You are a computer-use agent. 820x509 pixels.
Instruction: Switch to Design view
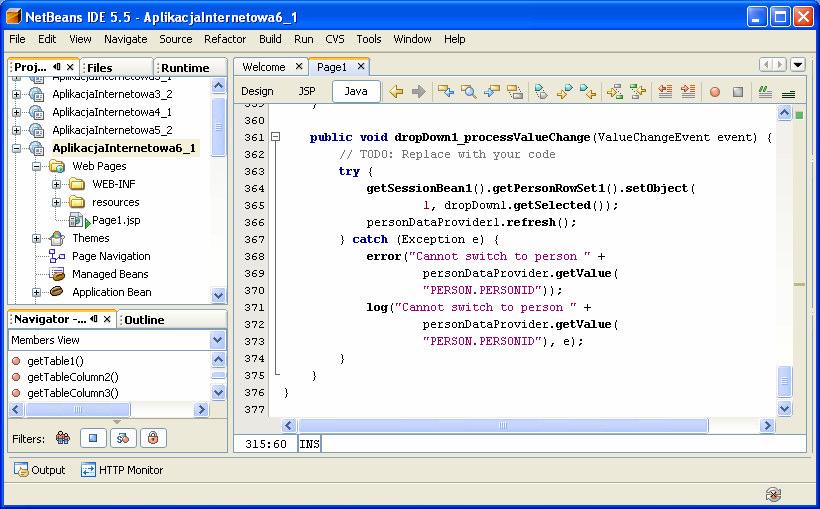pyautogui.click(x=257, y=91)
